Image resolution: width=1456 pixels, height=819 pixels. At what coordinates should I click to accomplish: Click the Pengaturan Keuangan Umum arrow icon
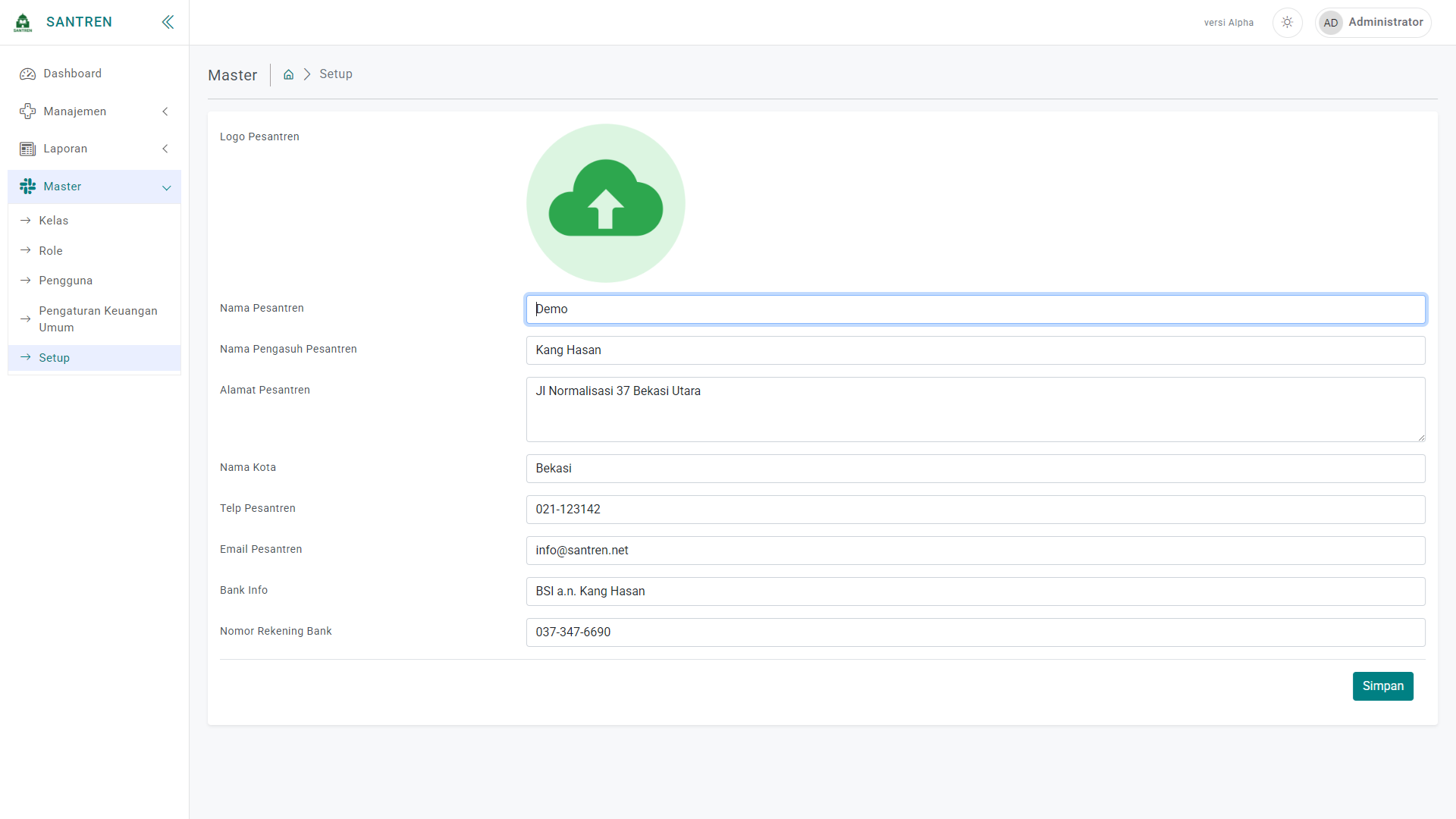tap(25, 319)
